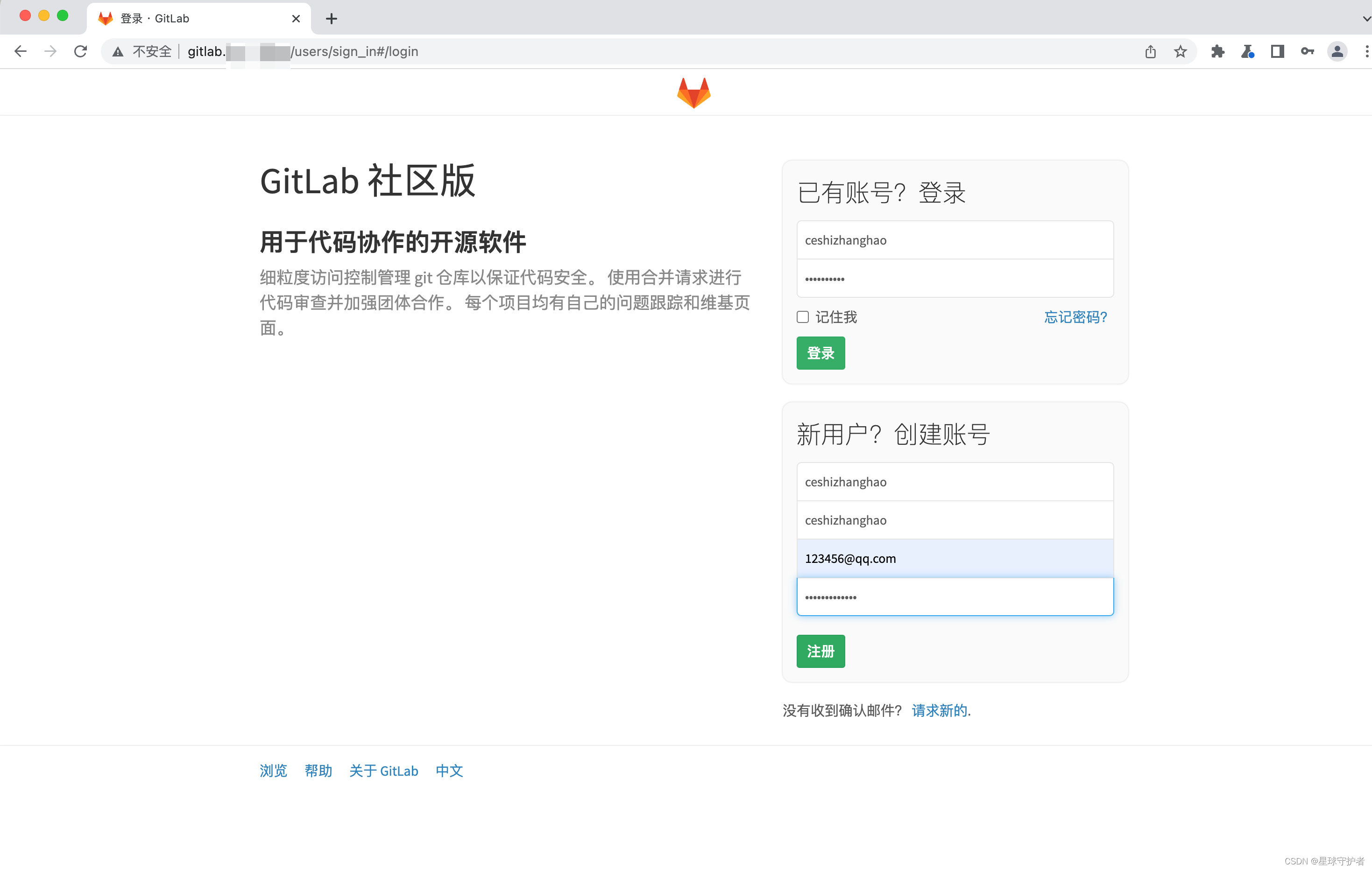Image resolution: width=1372 pixels, height=870 pixels.
Task: Click the browser forward arrow
Action: [50, 51]
